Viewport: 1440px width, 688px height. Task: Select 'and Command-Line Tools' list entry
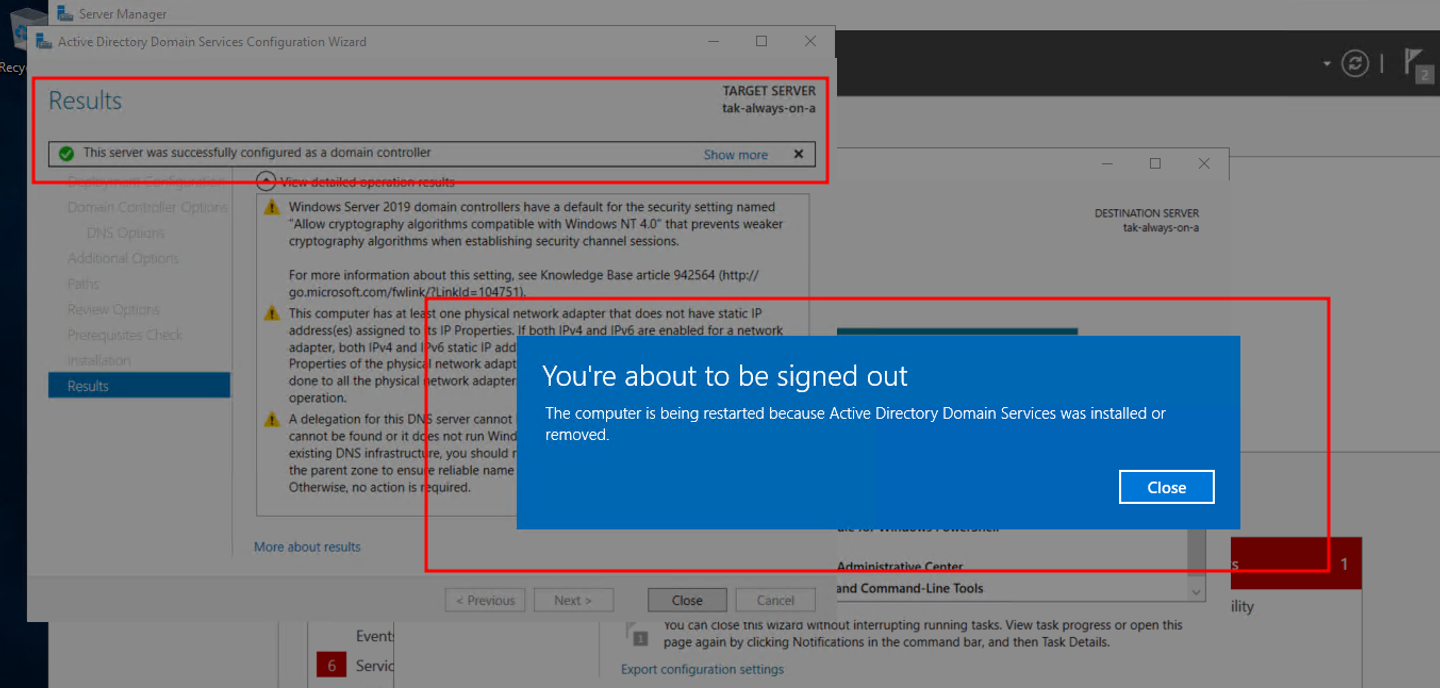click(910, 588)
